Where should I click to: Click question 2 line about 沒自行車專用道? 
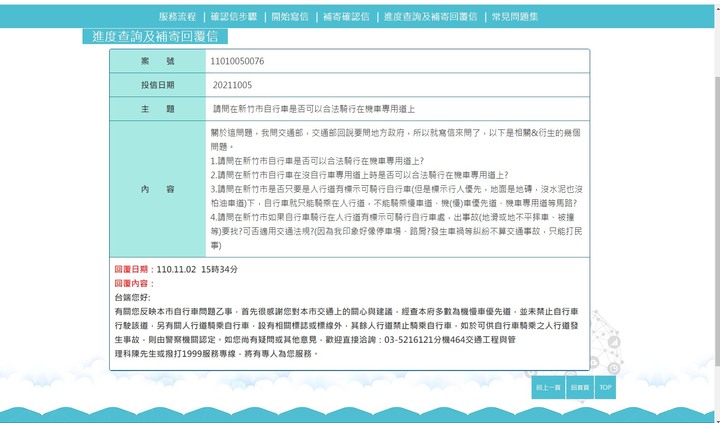tap(360, 175)
